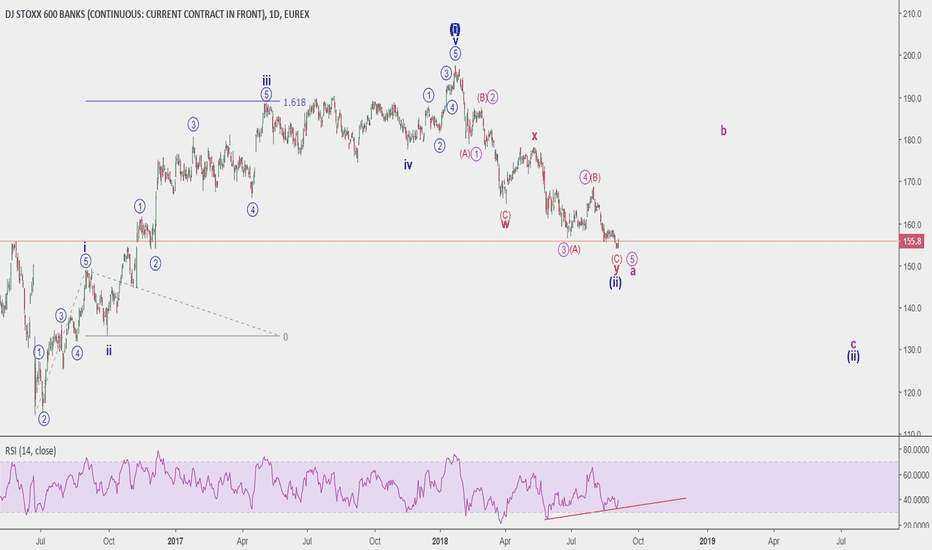
Task: Click the (ii) label beneath red y
Action: [615, 283]
